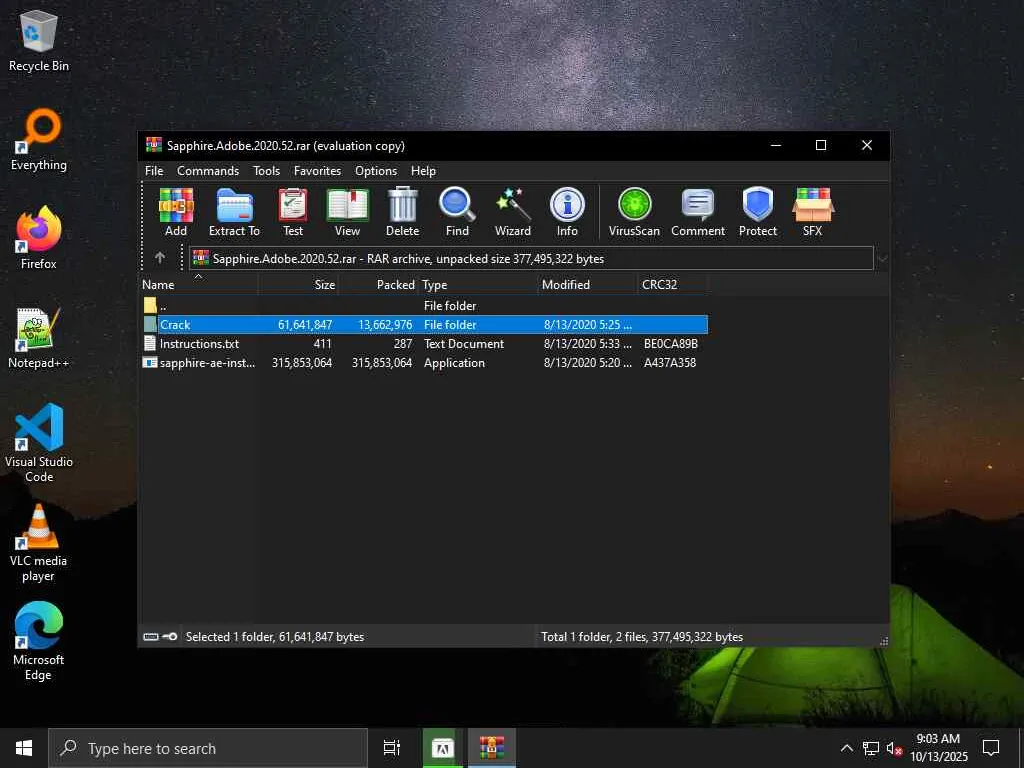Open the Recycle Bin desktop icon

(39, 40)
